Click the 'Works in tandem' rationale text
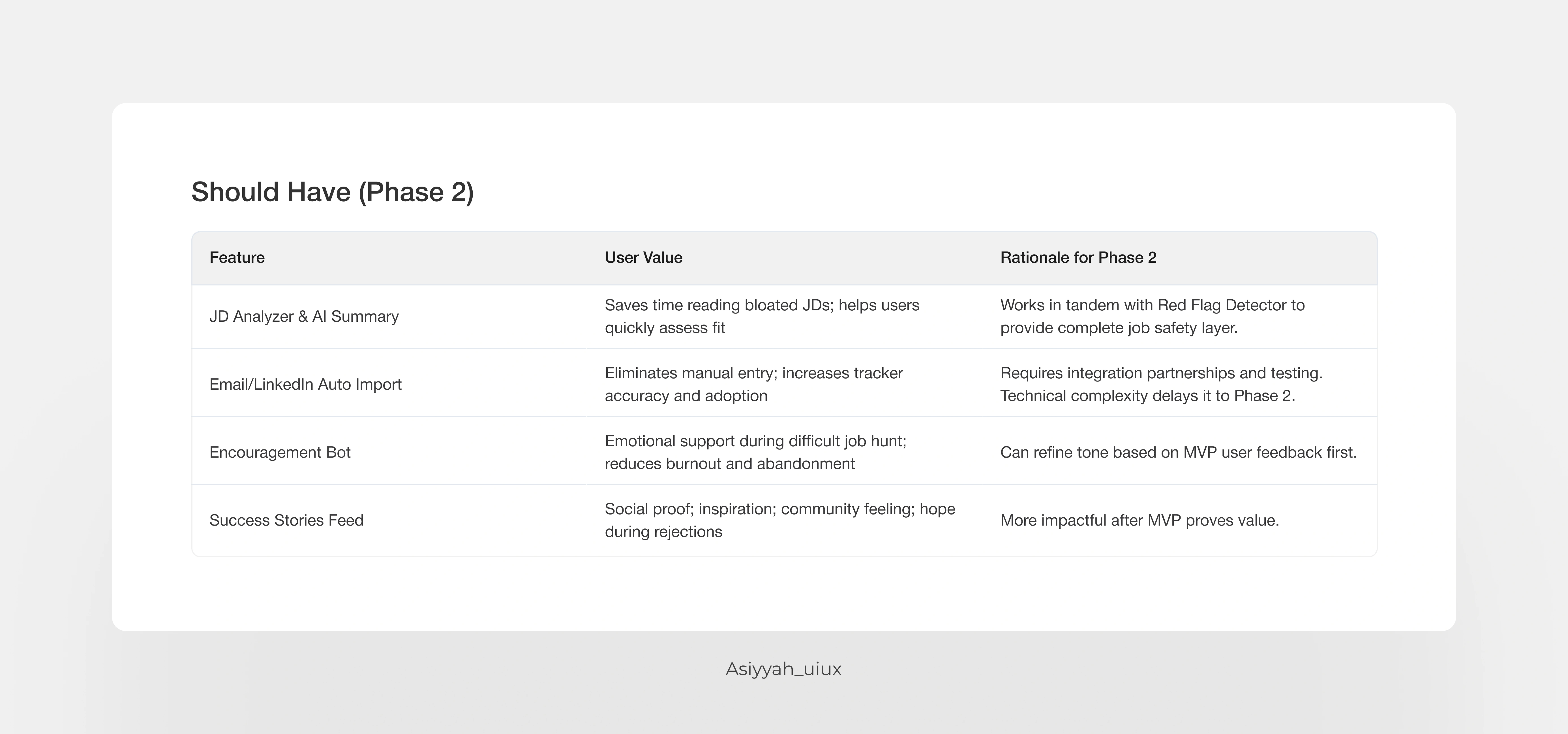The image size is (1568, 734). tap(1059, 305)
